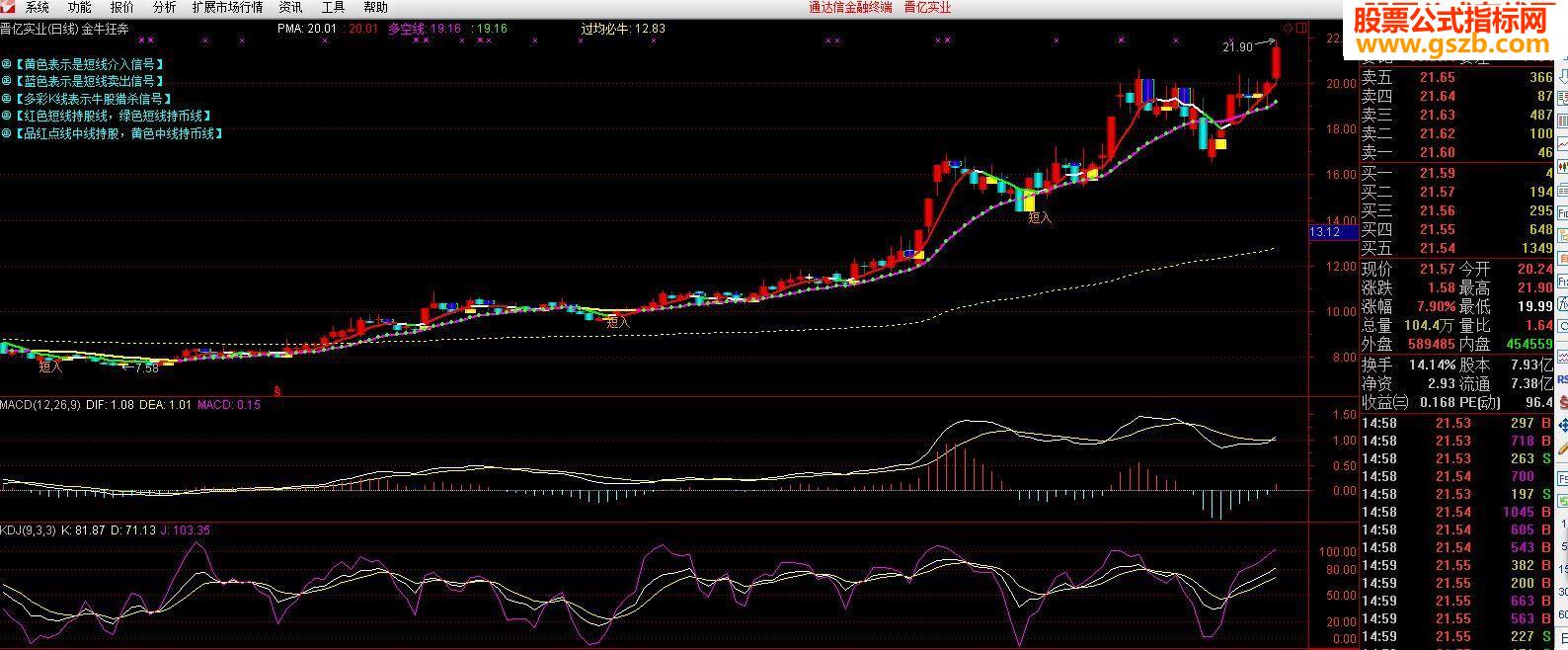The image size is (1568, 650).
Task: Click the MACD(12,26,9) indicator label
Action: point(40,404)
